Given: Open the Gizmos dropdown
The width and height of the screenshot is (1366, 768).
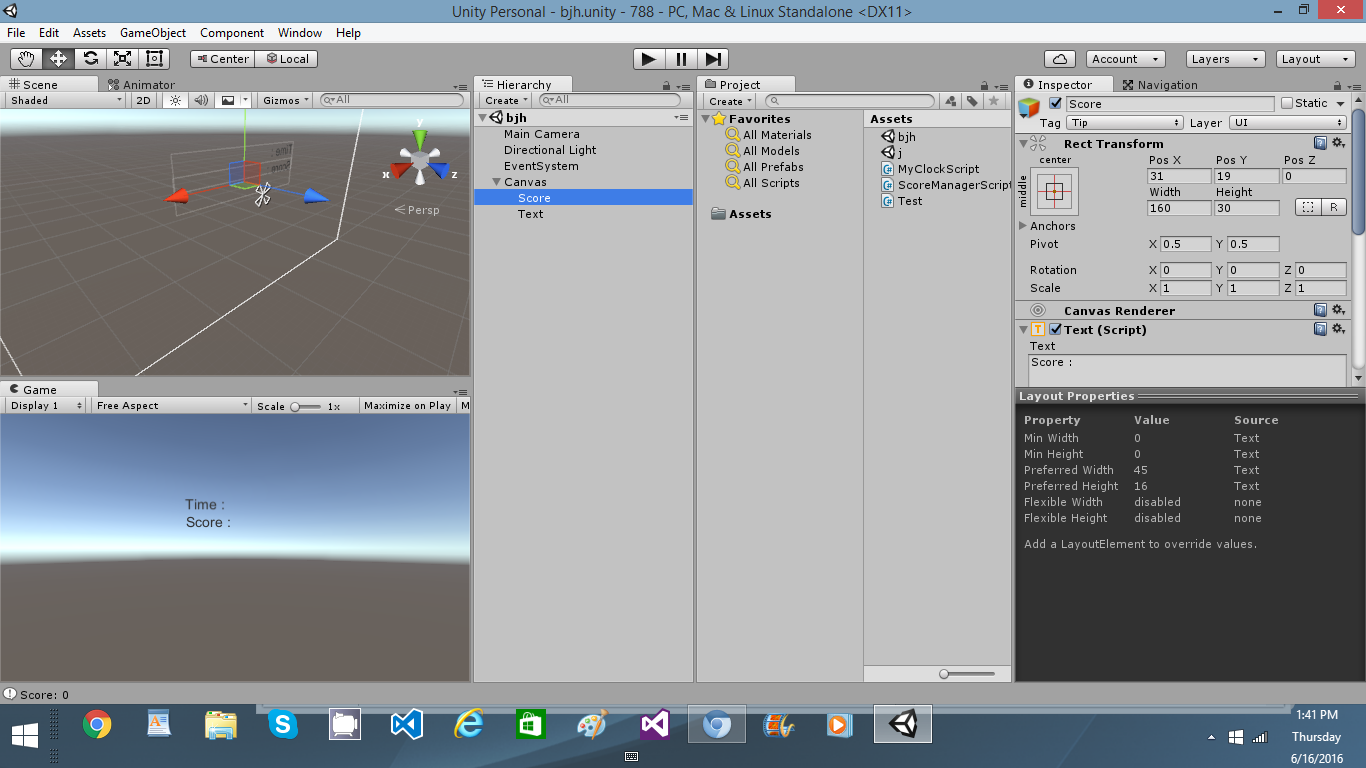Looking at the screenshot, I should click(x=285, y=100).
